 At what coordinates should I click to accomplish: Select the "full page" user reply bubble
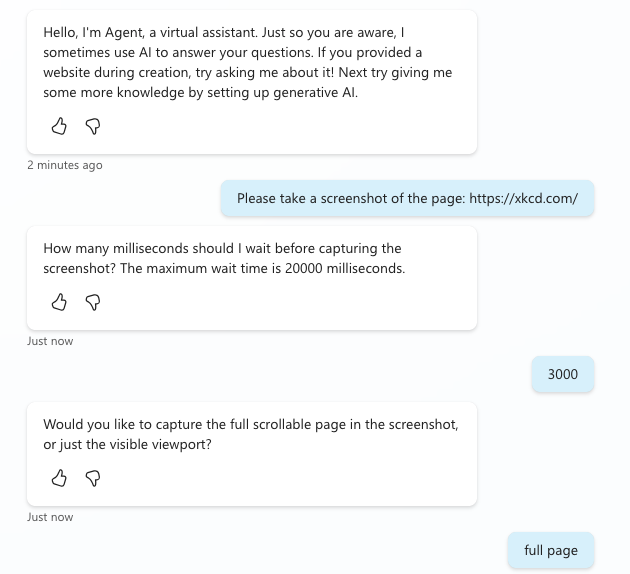(551, 550)
